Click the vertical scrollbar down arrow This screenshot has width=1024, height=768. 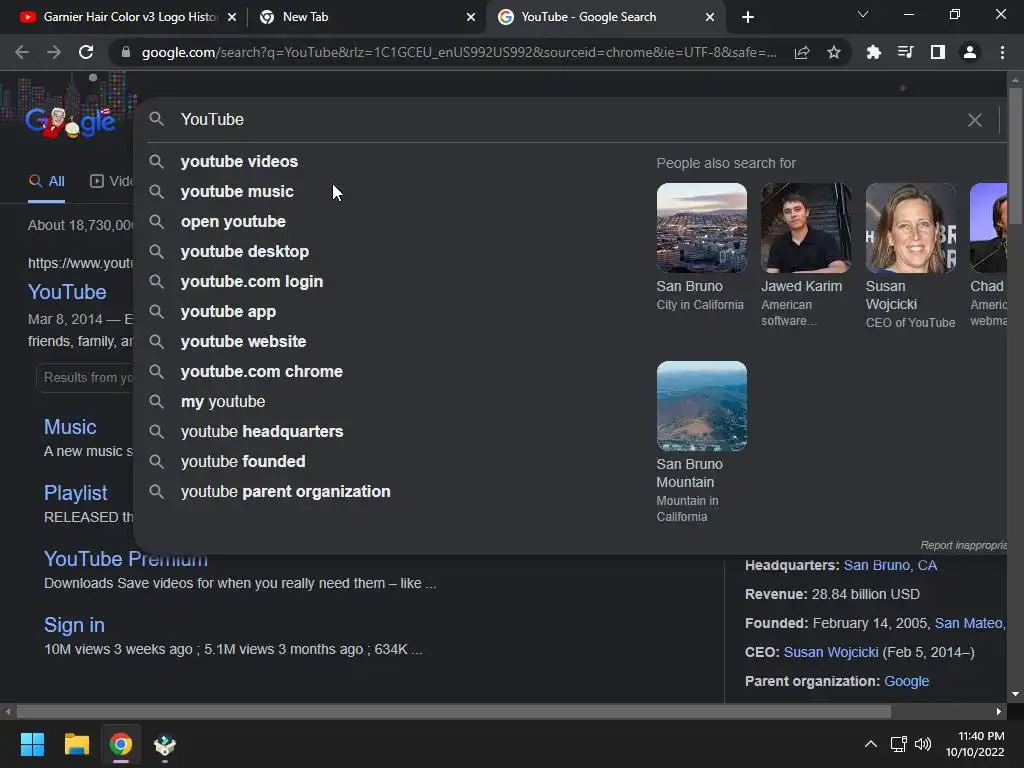click(x=1015, y=694)
